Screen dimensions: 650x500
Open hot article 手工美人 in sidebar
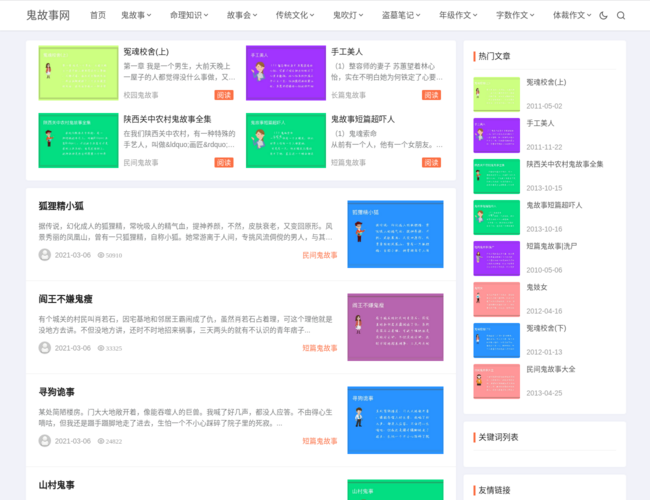click(540, 123)
